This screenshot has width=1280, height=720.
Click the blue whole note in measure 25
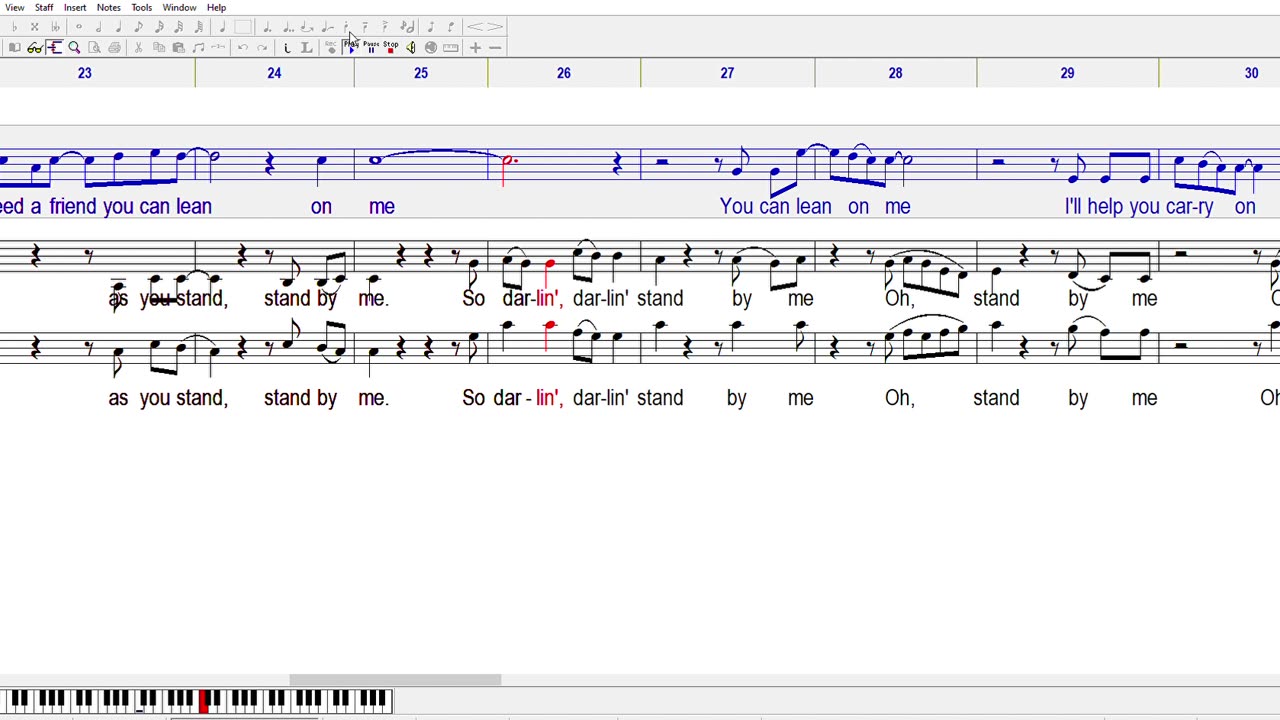[375, 160]
